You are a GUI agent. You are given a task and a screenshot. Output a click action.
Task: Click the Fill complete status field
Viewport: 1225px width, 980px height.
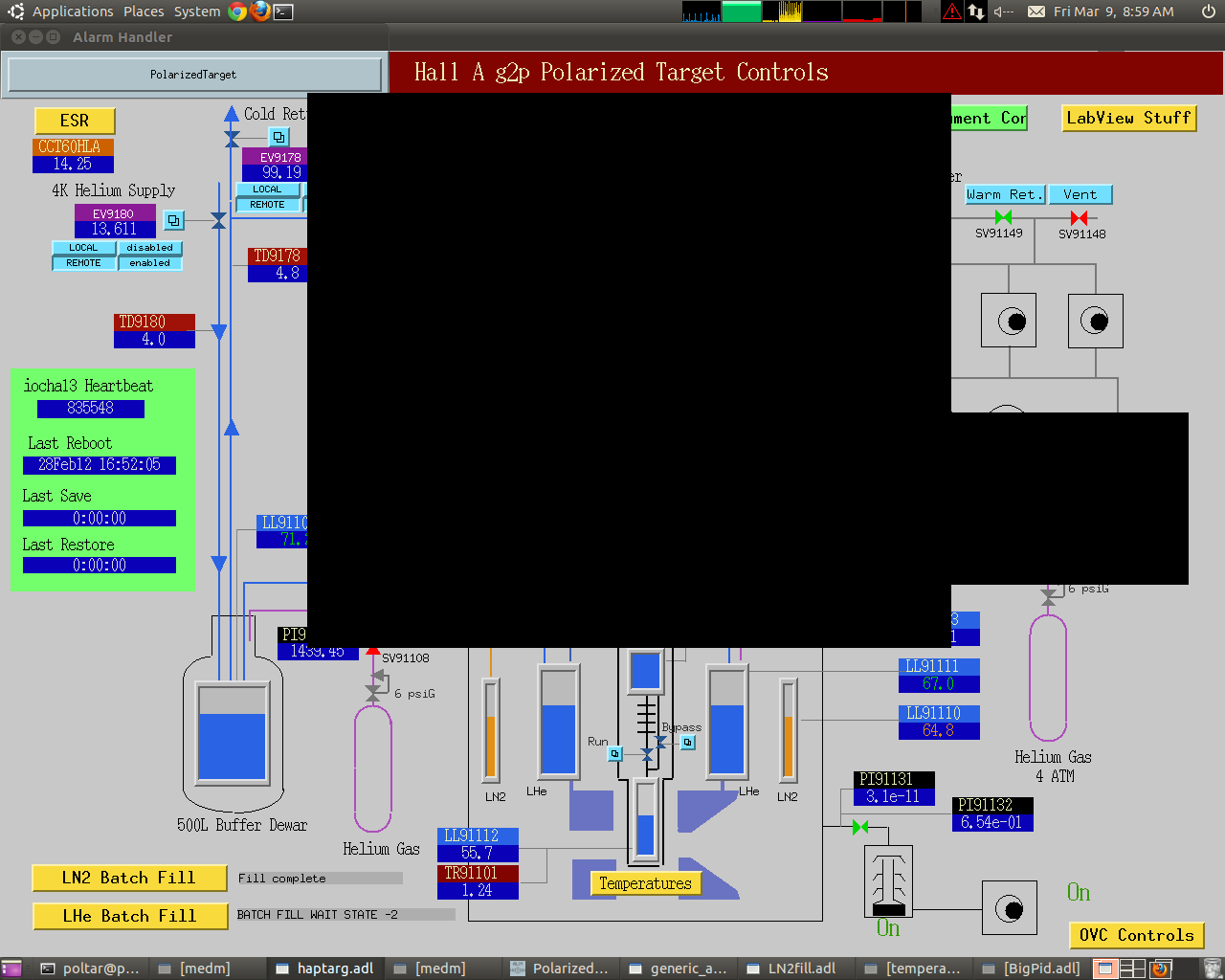coord(320,879)
